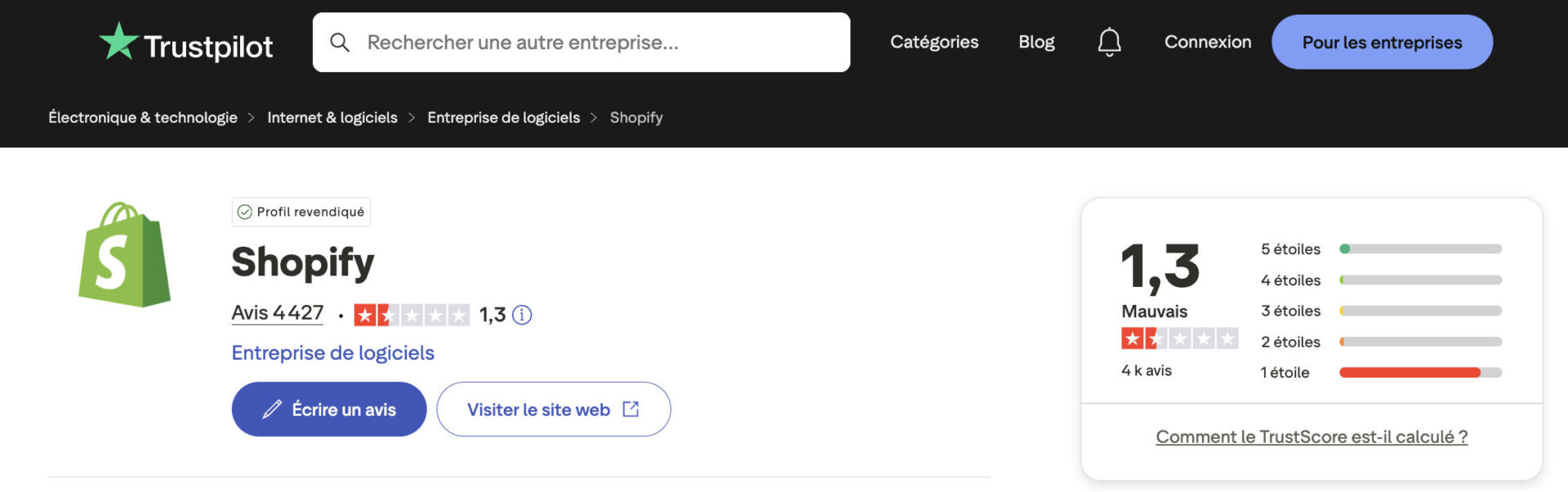Open the notifications bell icon
Image resolution: width=1568 pixels, height=492 pixels.
[1108, 42]
